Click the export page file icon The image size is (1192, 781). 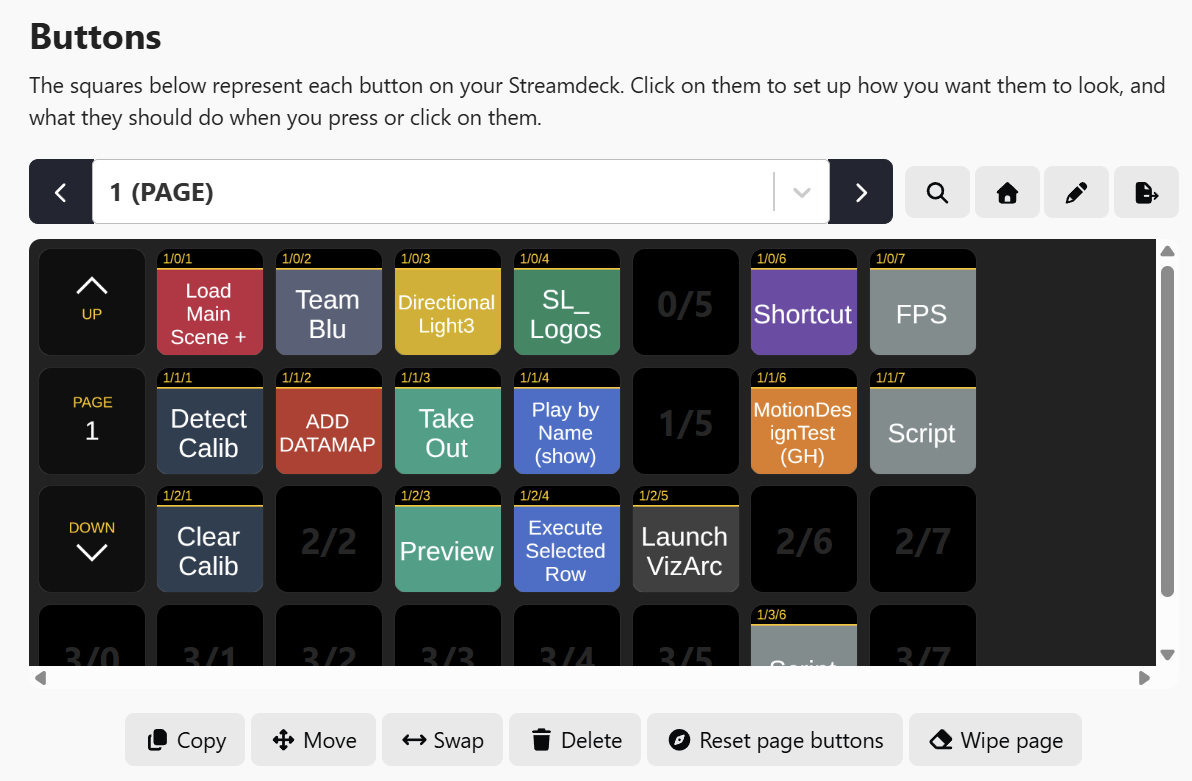click(x=1146, y=192)
